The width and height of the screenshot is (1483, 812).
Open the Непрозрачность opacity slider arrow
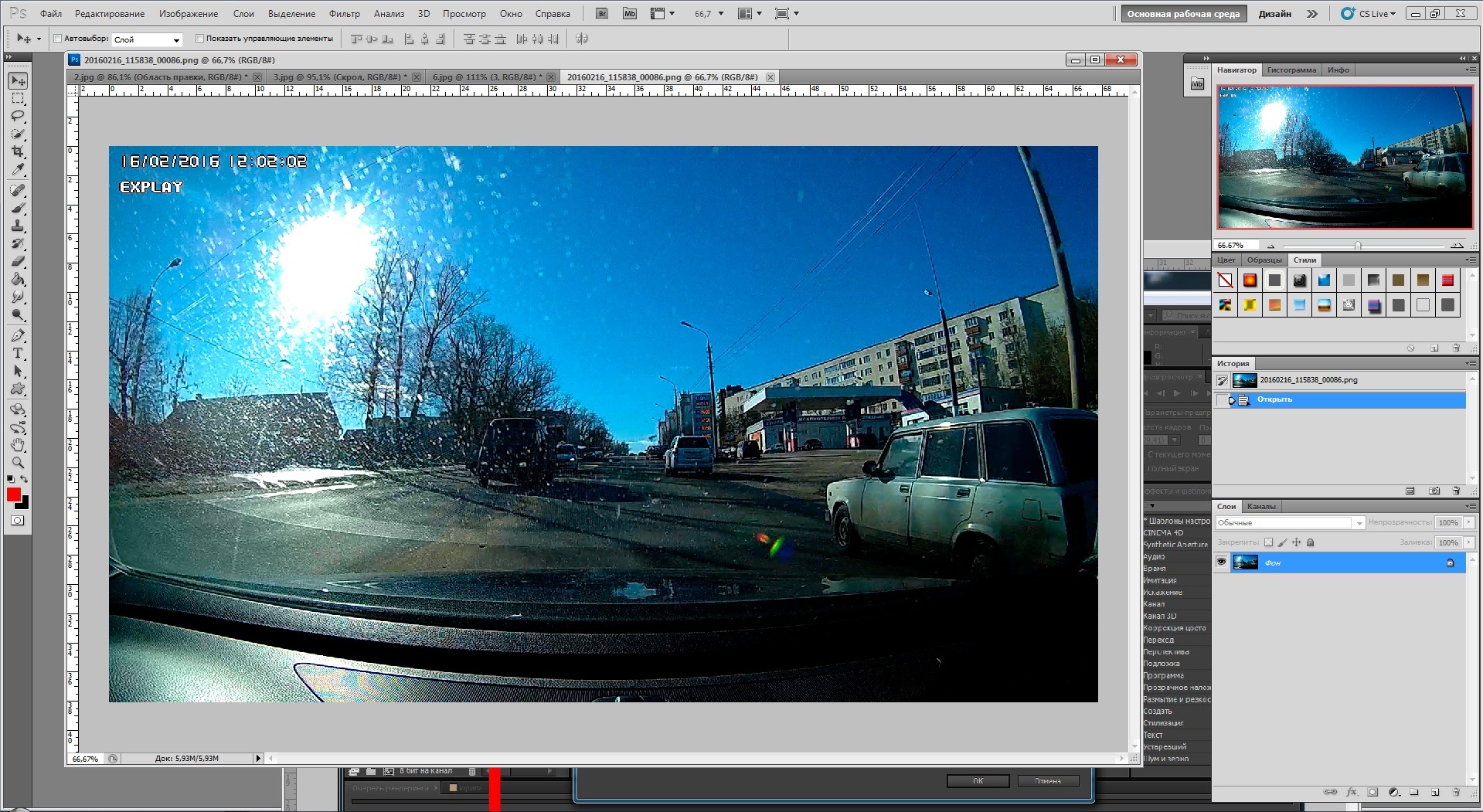[1469, 522]
